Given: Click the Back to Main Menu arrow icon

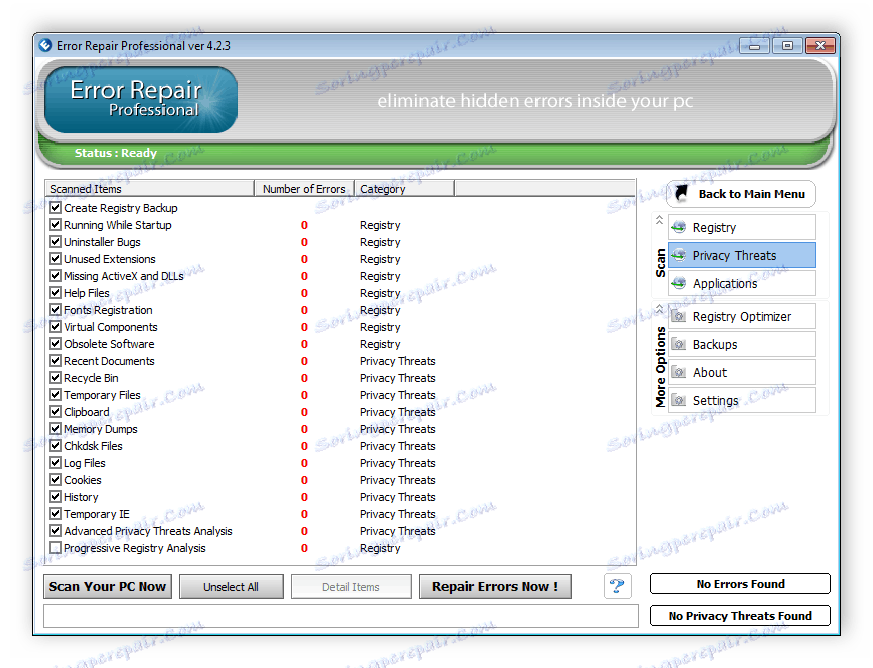Looking at the screenshot, I should pos(681,193).
